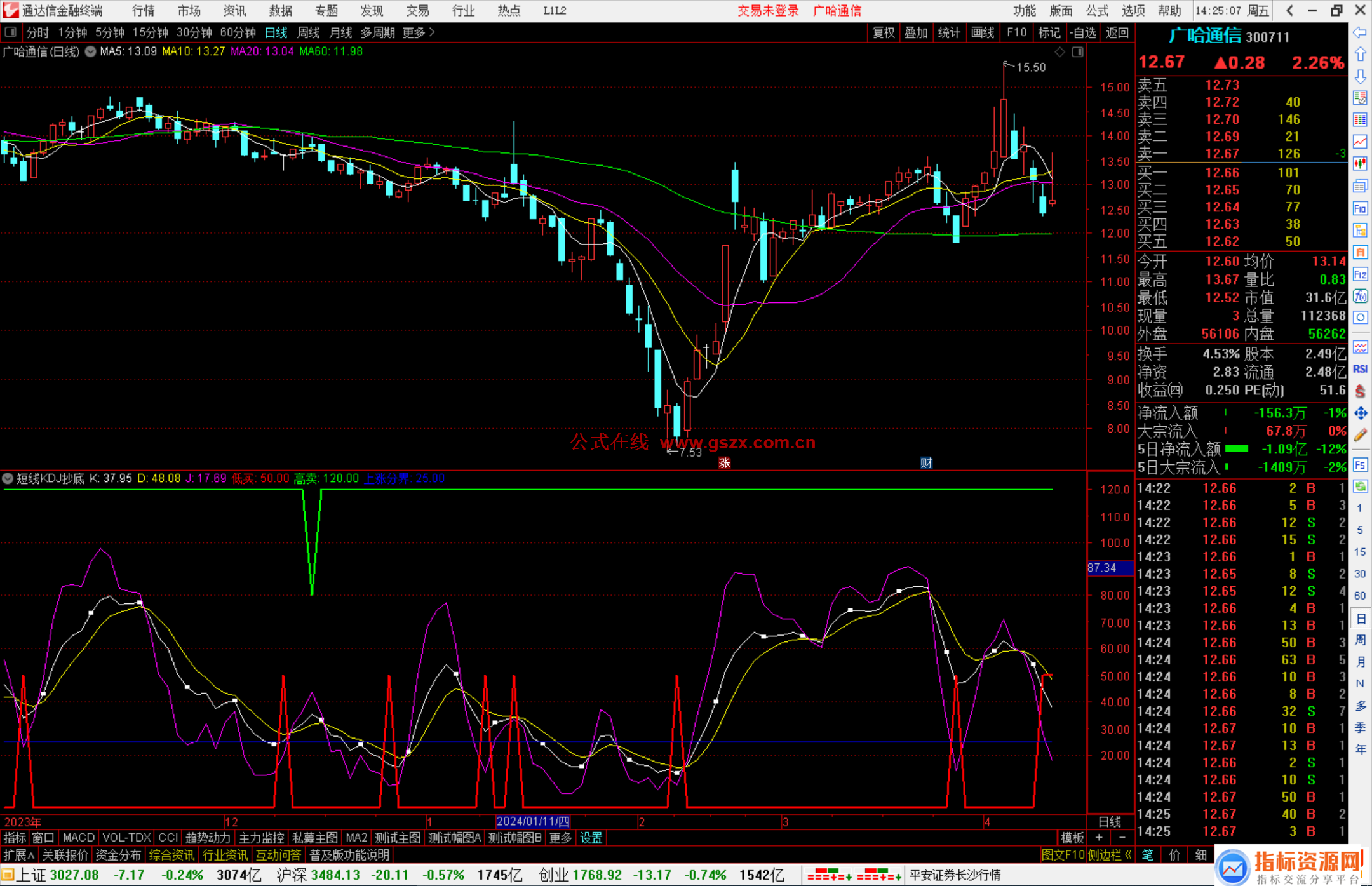The height and width of the screenshot is (886, 1372).
Task: Click the 财 marker on the chart timeline
Action: (x=926, y=463)
